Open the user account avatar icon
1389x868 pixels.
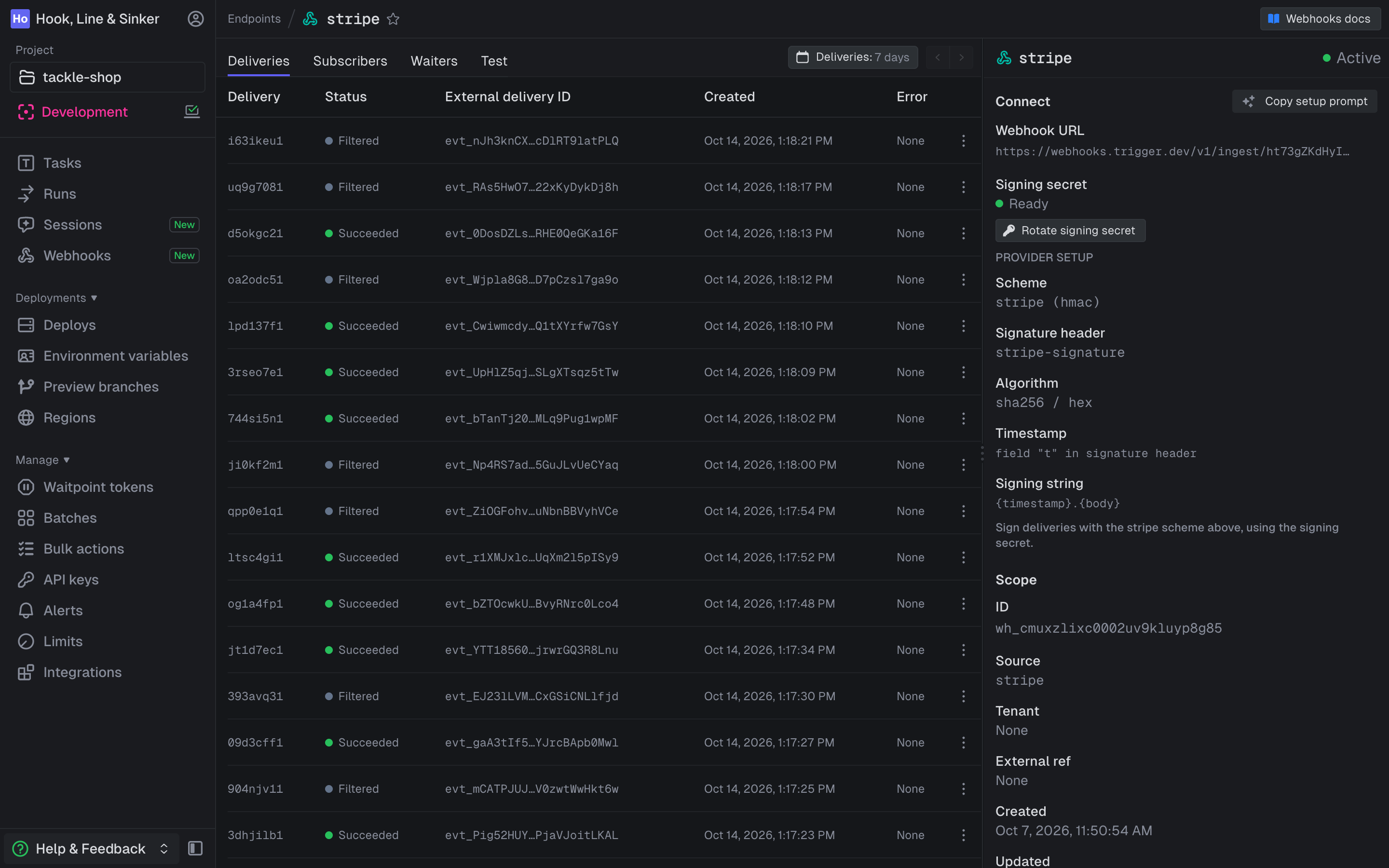point(196,19)
